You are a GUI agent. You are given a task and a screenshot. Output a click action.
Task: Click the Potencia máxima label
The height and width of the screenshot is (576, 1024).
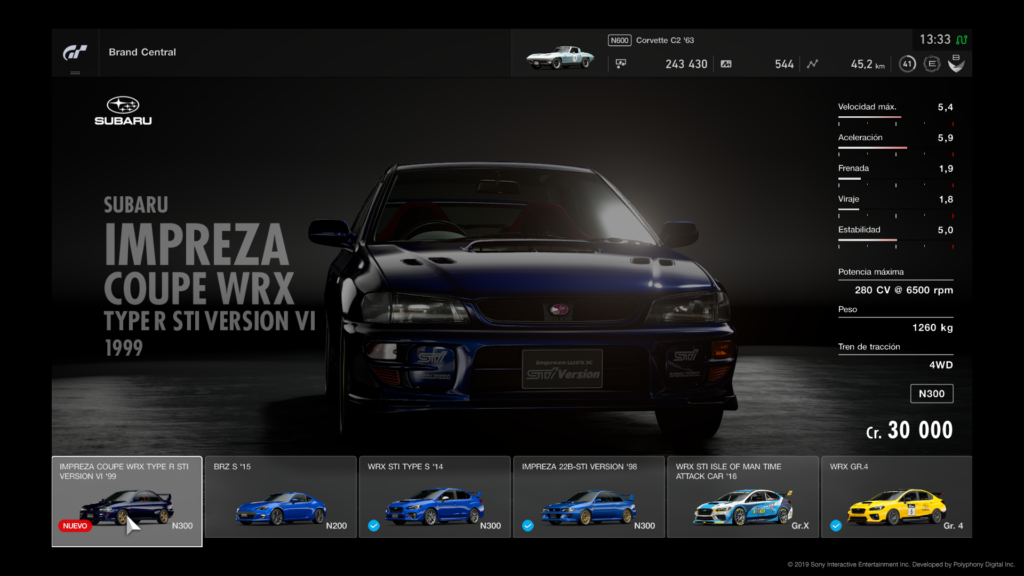871,272
